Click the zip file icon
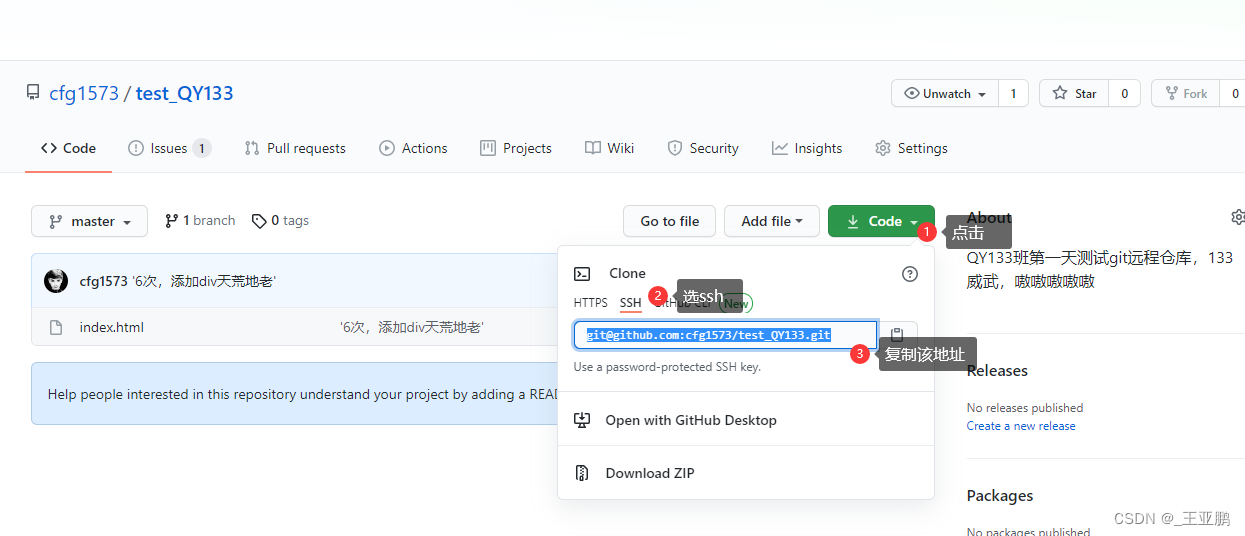The image size is (1245, 536). click(582, 473)
